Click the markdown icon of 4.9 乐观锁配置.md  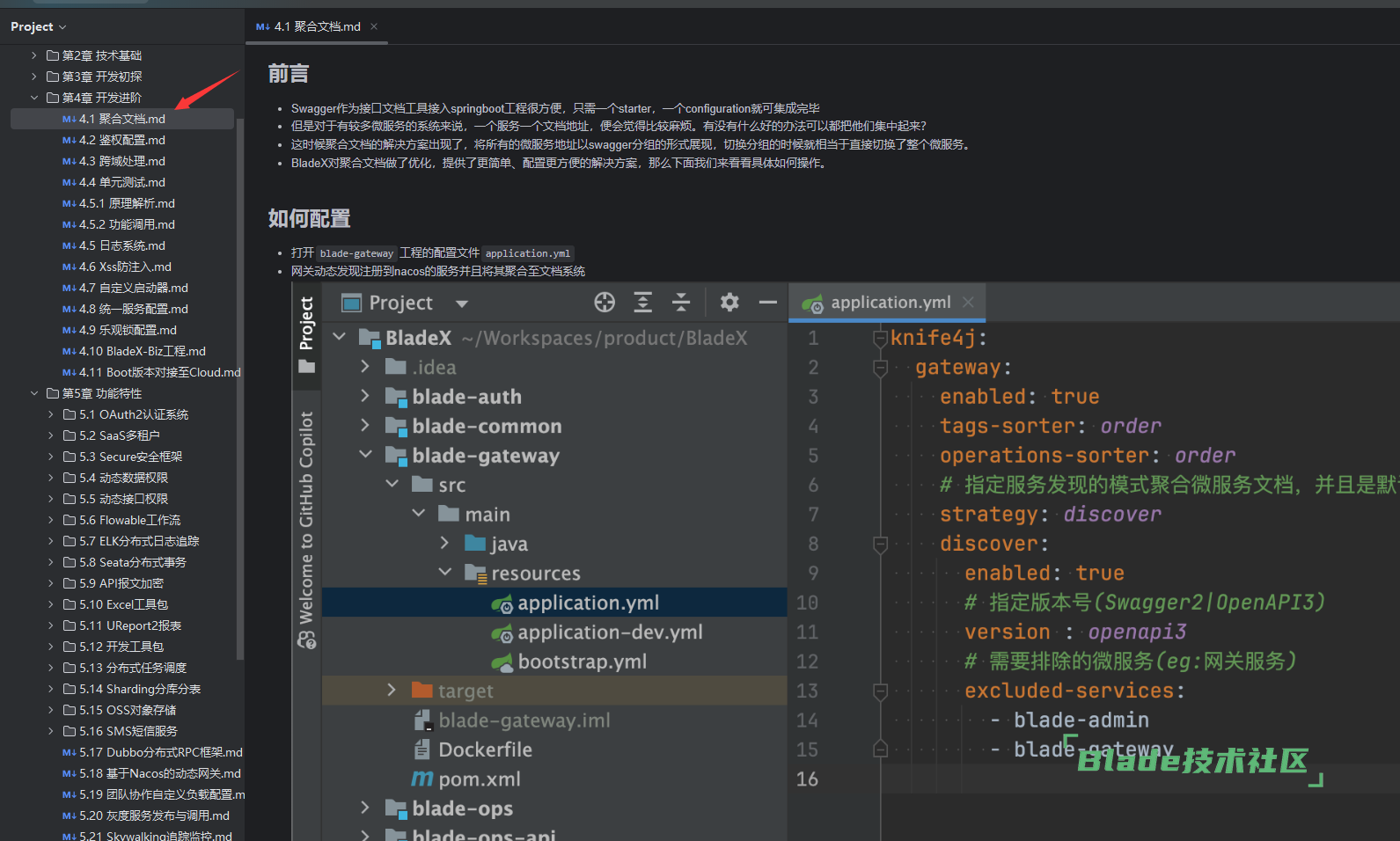pyautogui.click(x=69, y=330)
